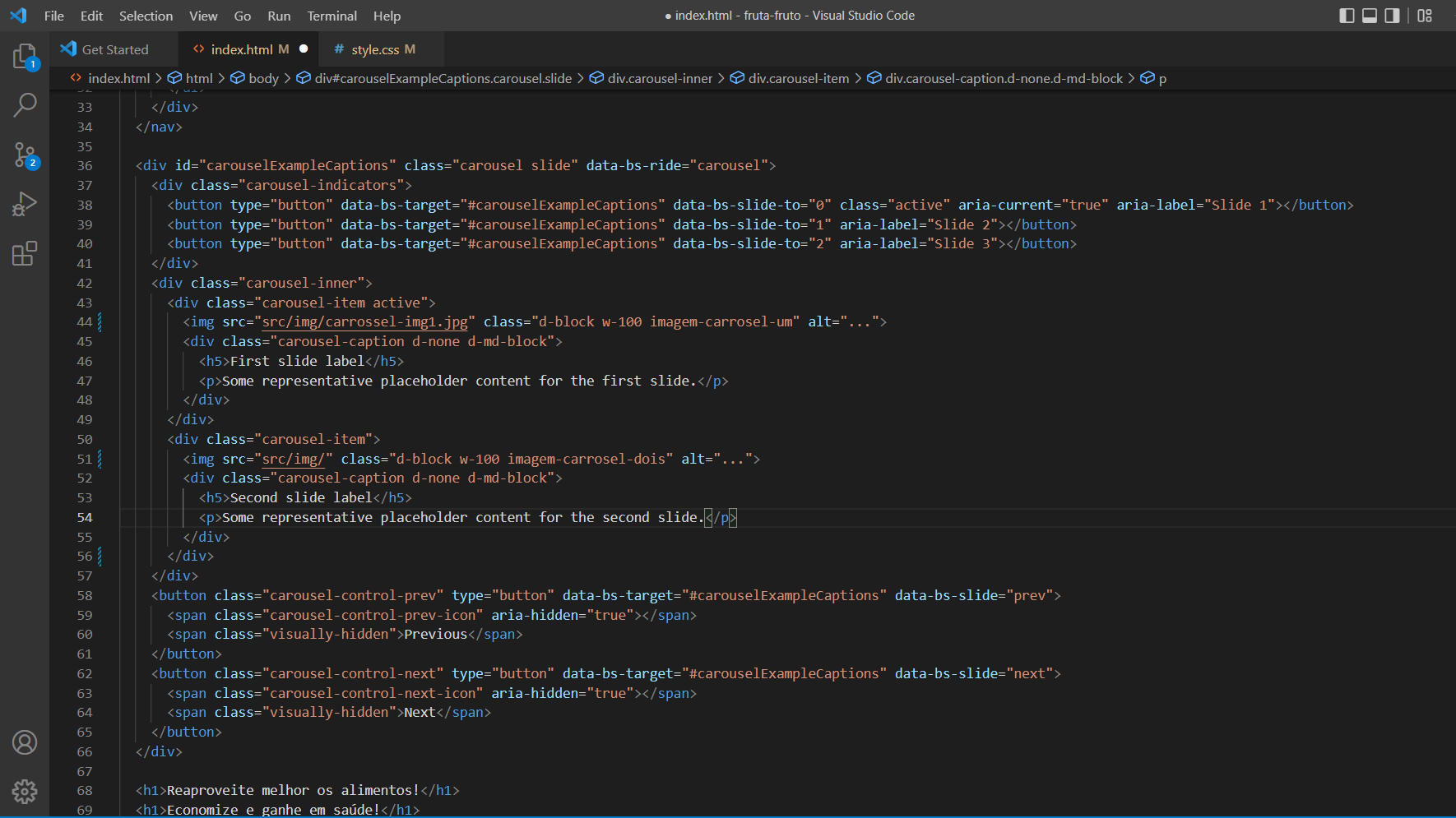Toggle Primary Side Bar layout icon
The image size is (1456, 818).
click(x=1347, y=16)
